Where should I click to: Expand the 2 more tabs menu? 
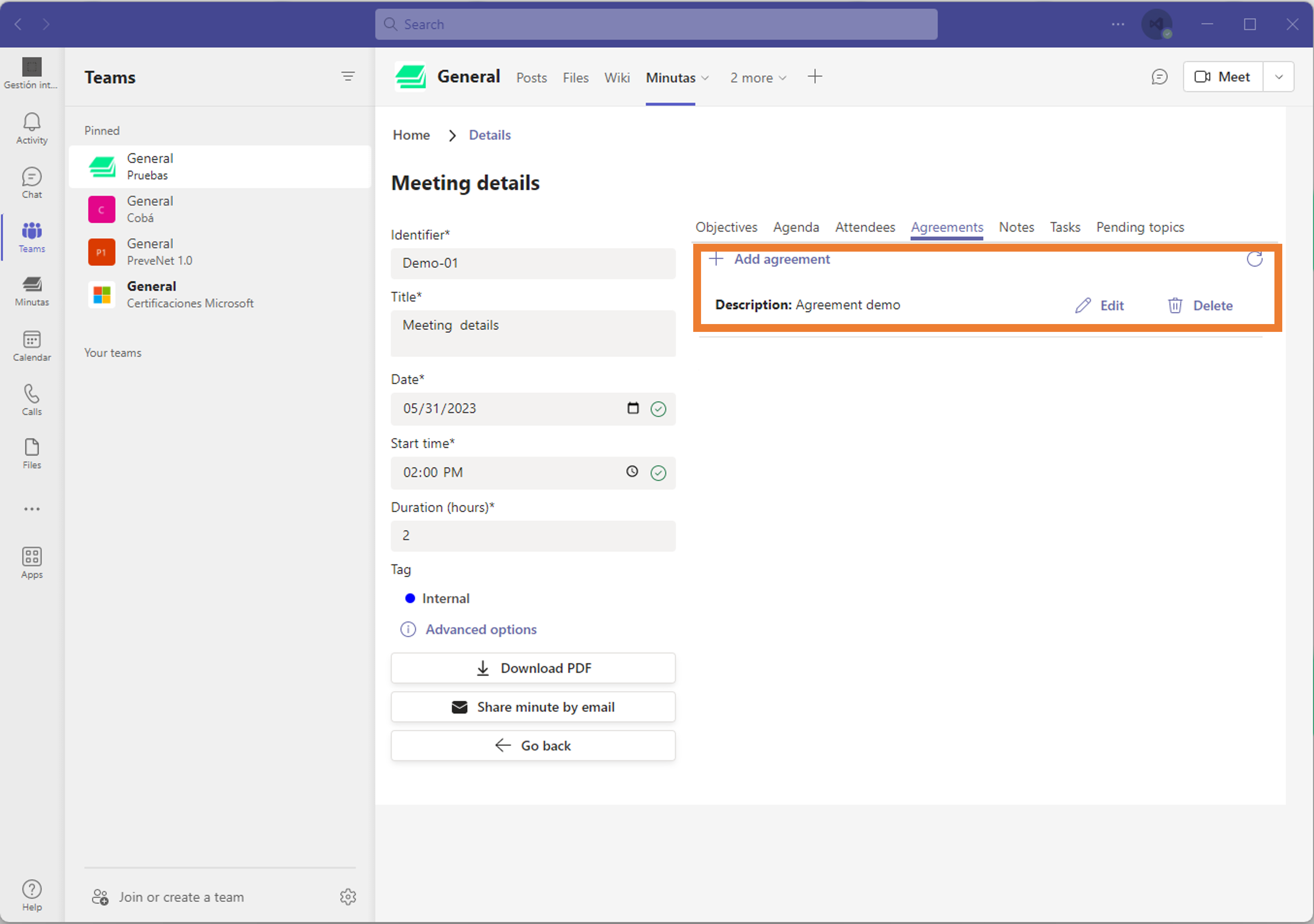tap(758, 78)
